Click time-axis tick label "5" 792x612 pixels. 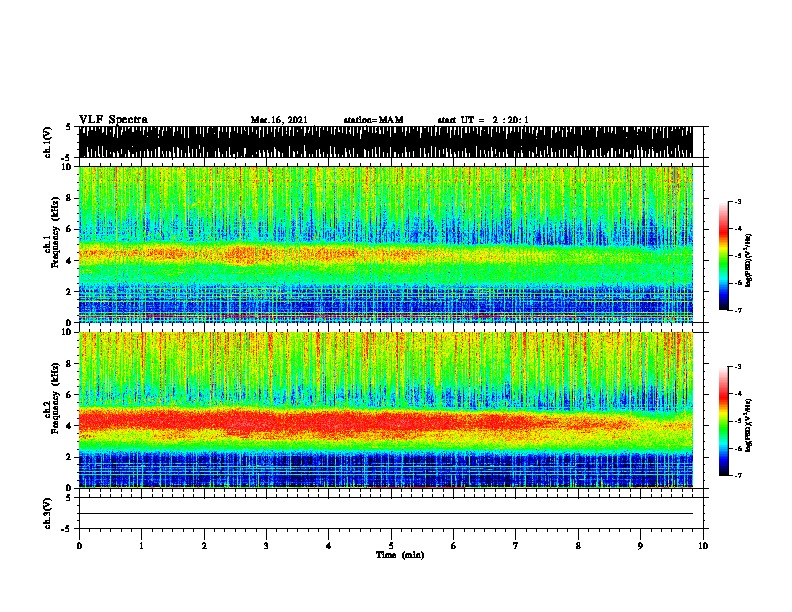click(391, 546)
